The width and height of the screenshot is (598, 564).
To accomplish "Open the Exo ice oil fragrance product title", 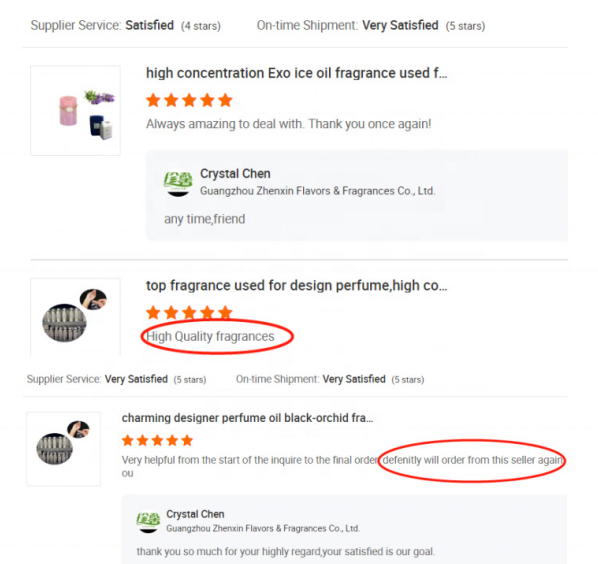I will point(296,73).
